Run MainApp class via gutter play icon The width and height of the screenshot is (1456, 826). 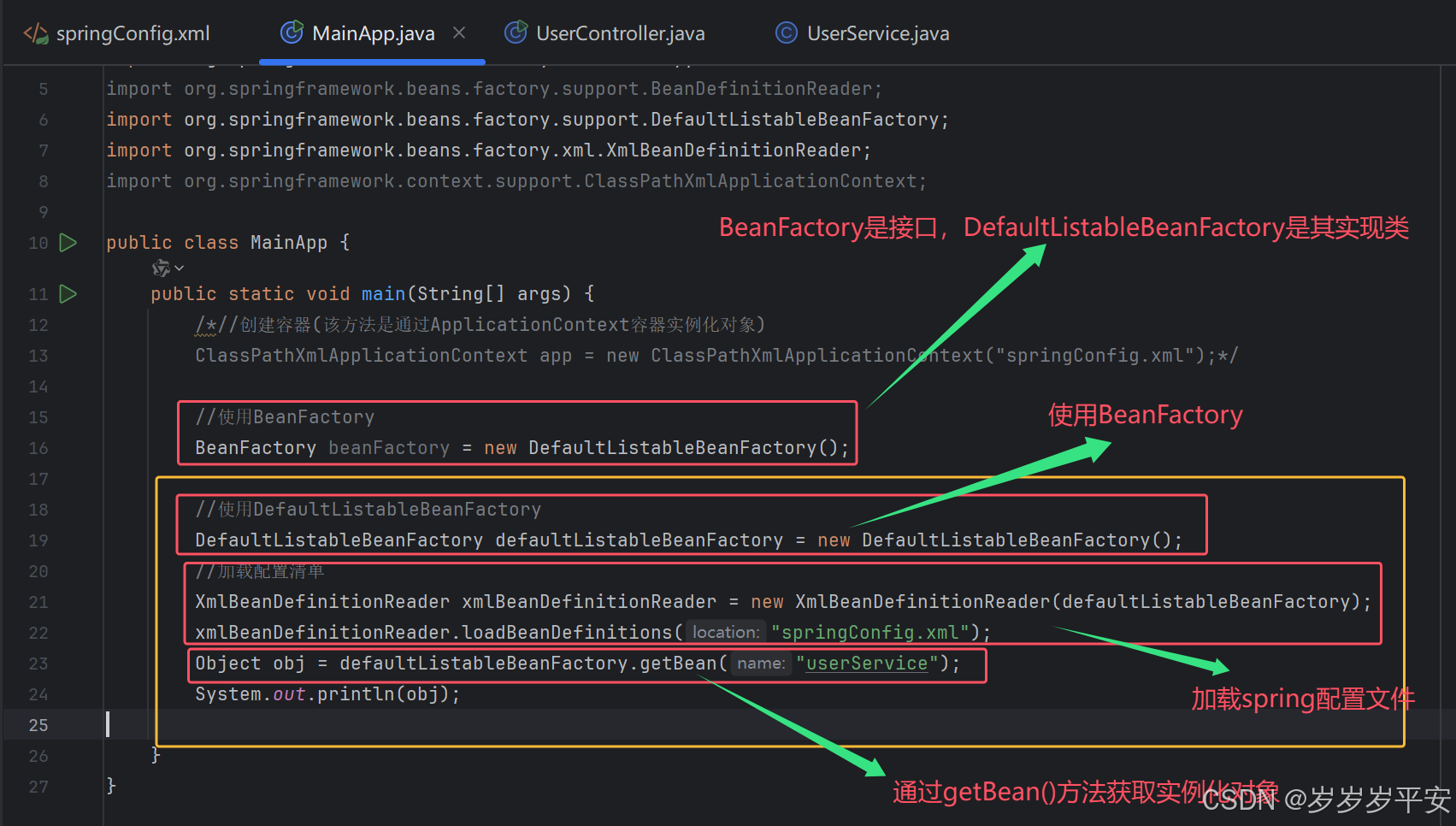(x=68, y=243)
